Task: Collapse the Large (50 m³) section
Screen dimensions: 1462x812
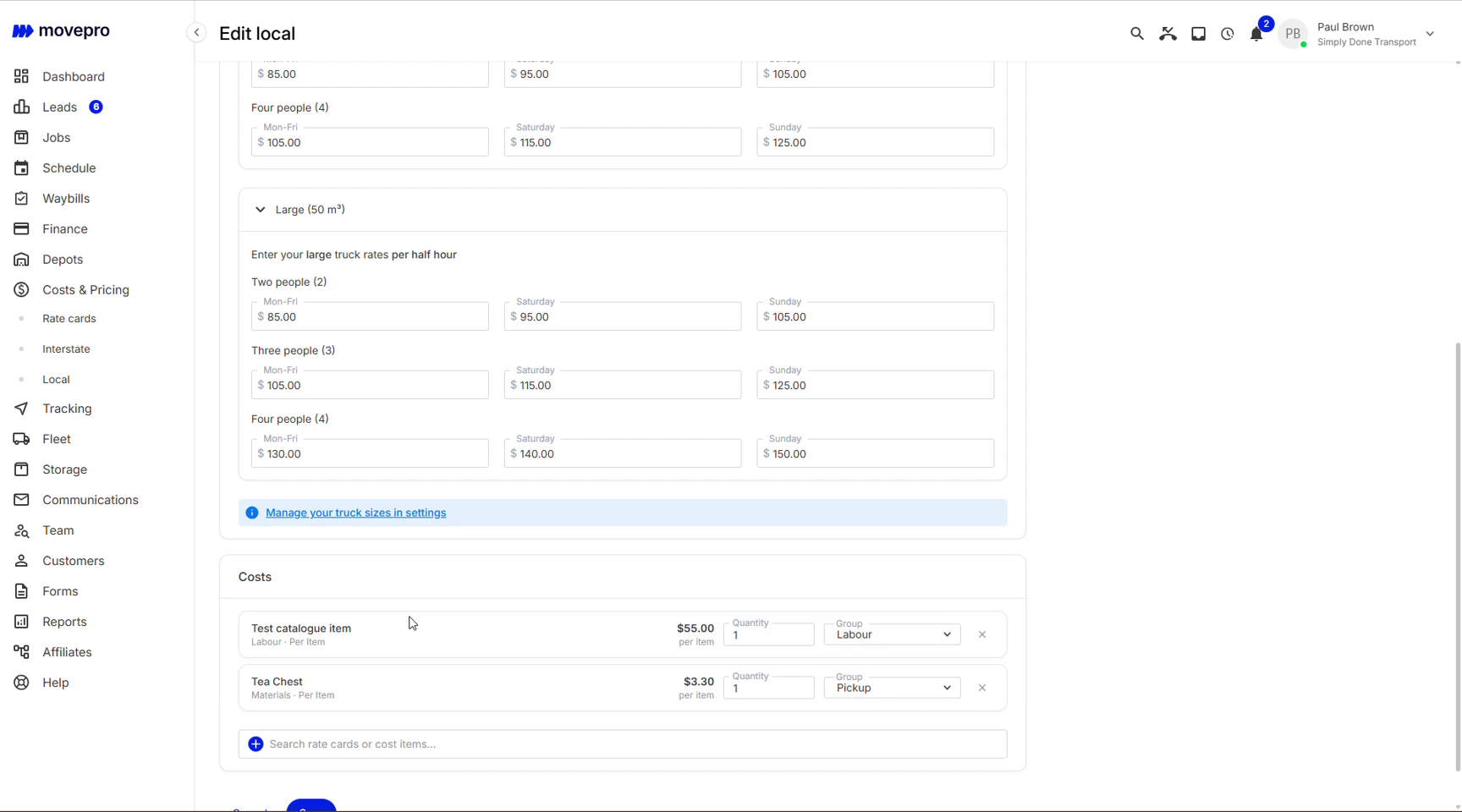Action: [261, 210]
